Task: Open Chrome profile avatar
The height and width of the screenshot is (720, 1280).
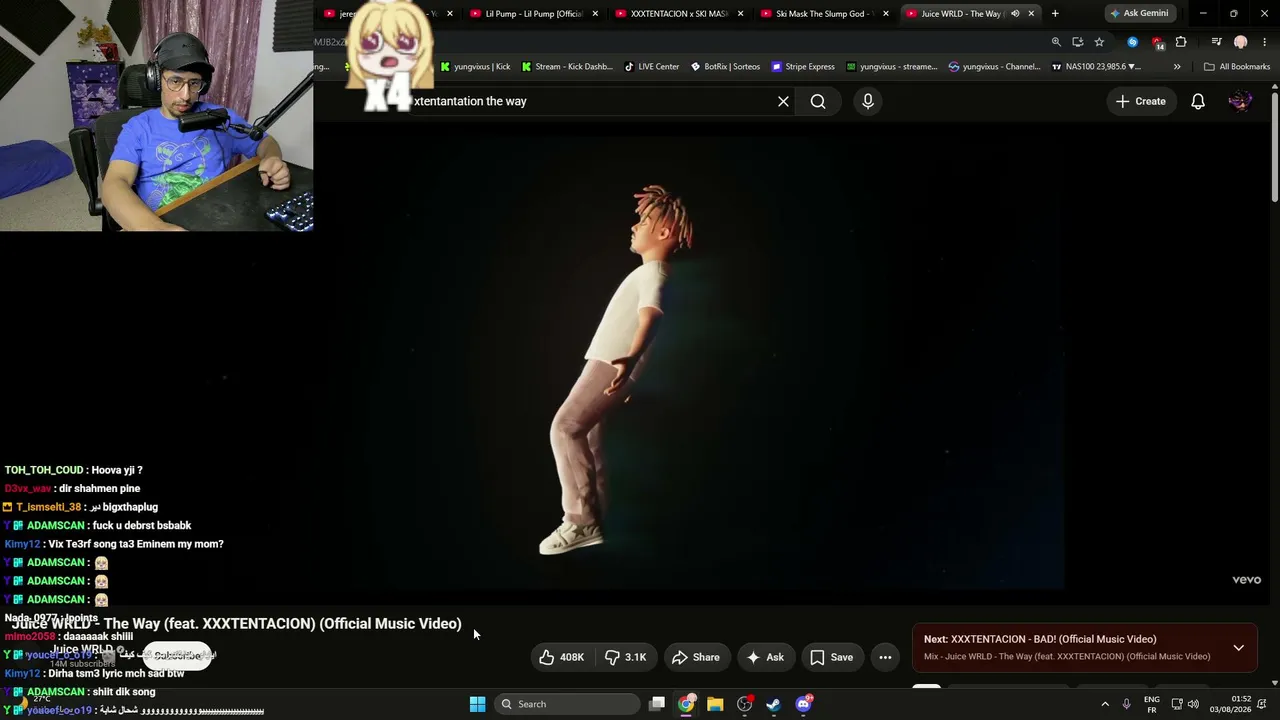Action: coord(1241,42)
